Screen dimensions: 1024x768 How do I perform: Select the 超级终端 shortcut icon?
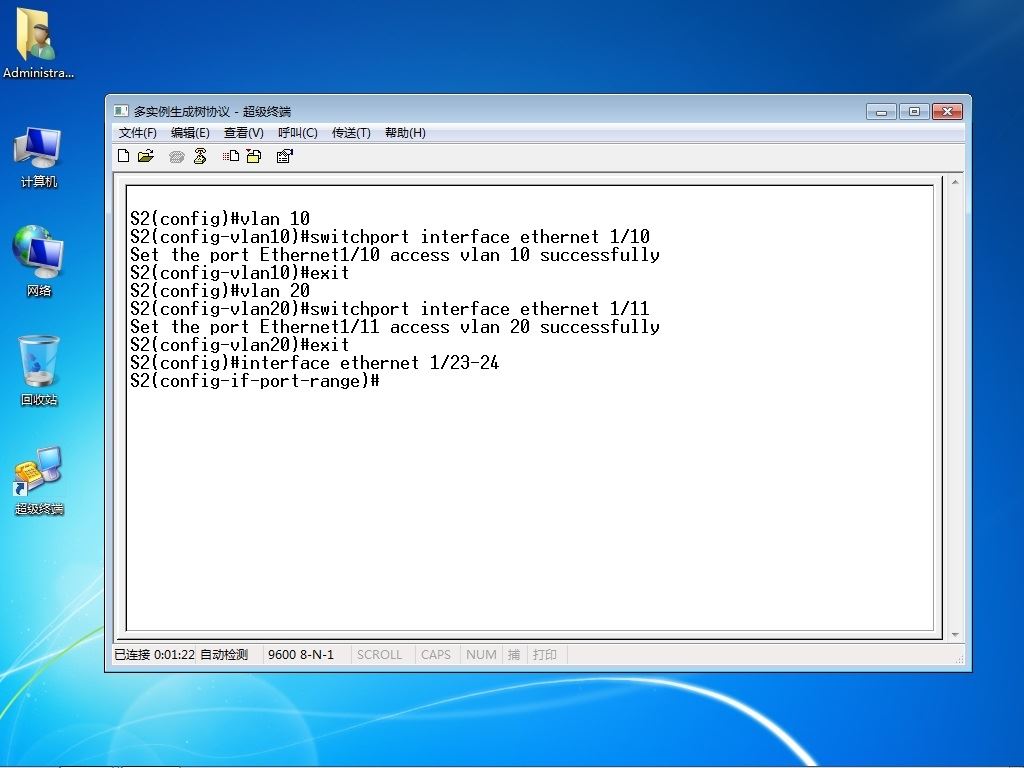coord(39,481)
